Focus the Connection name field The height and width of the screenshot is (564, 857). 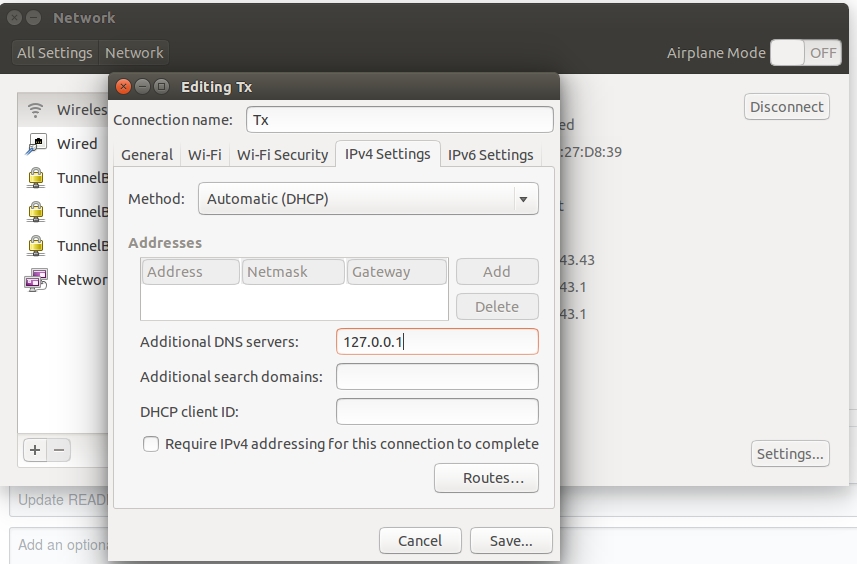[400, 120]
